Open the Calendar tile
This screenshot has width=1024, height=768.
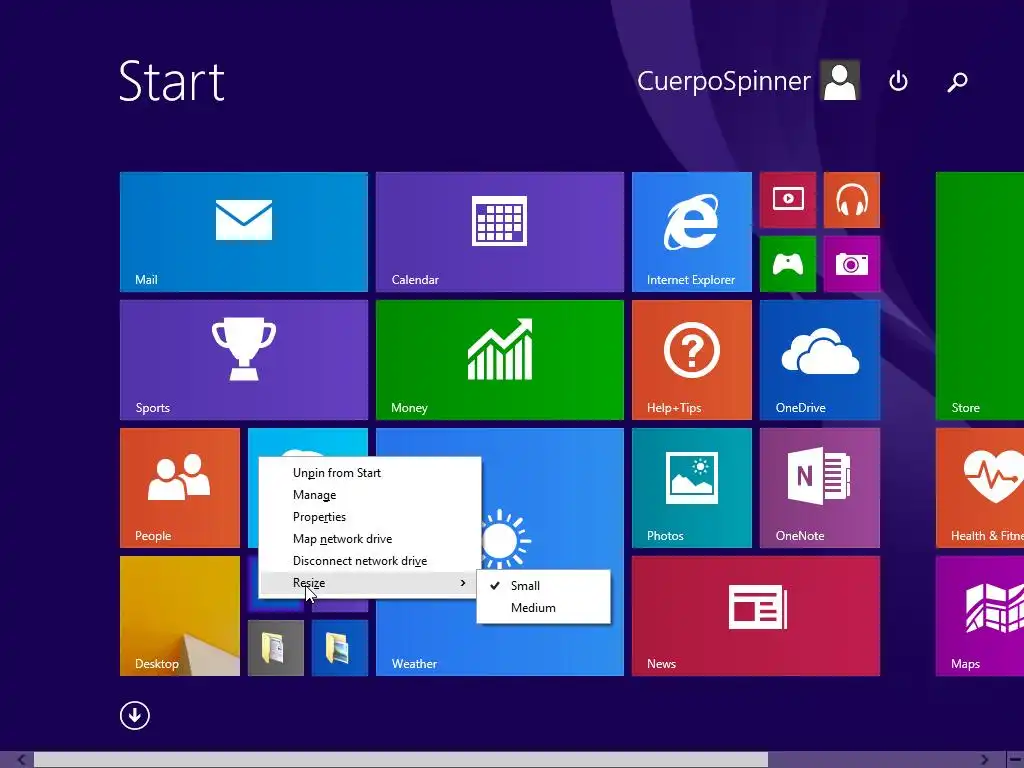pyautogui.click(x=500, y=232)
